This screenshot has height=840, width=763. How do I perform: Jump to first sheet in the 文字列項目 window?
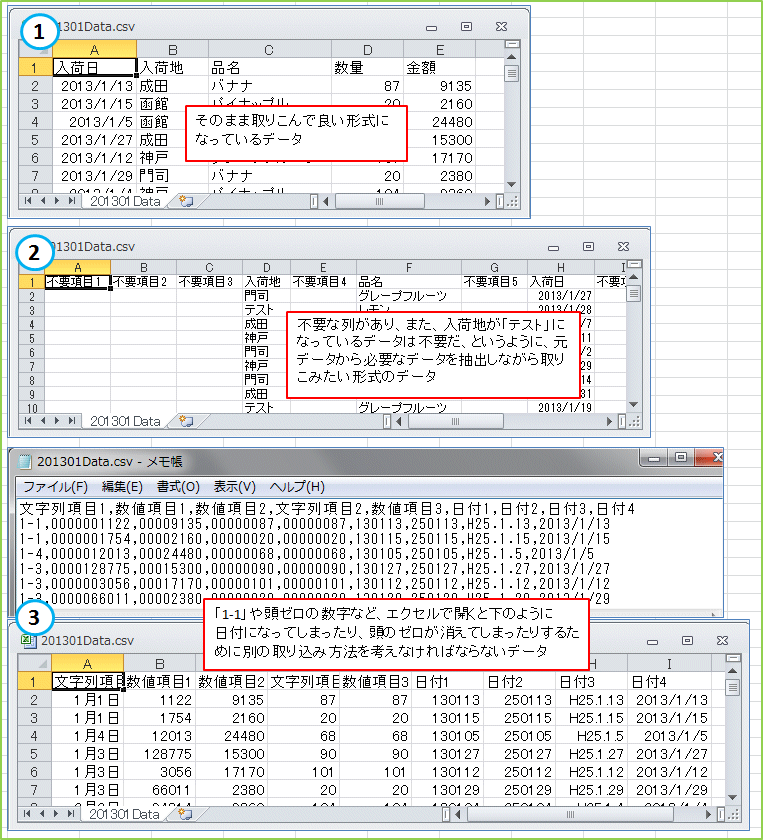click(x=28, y=814)
